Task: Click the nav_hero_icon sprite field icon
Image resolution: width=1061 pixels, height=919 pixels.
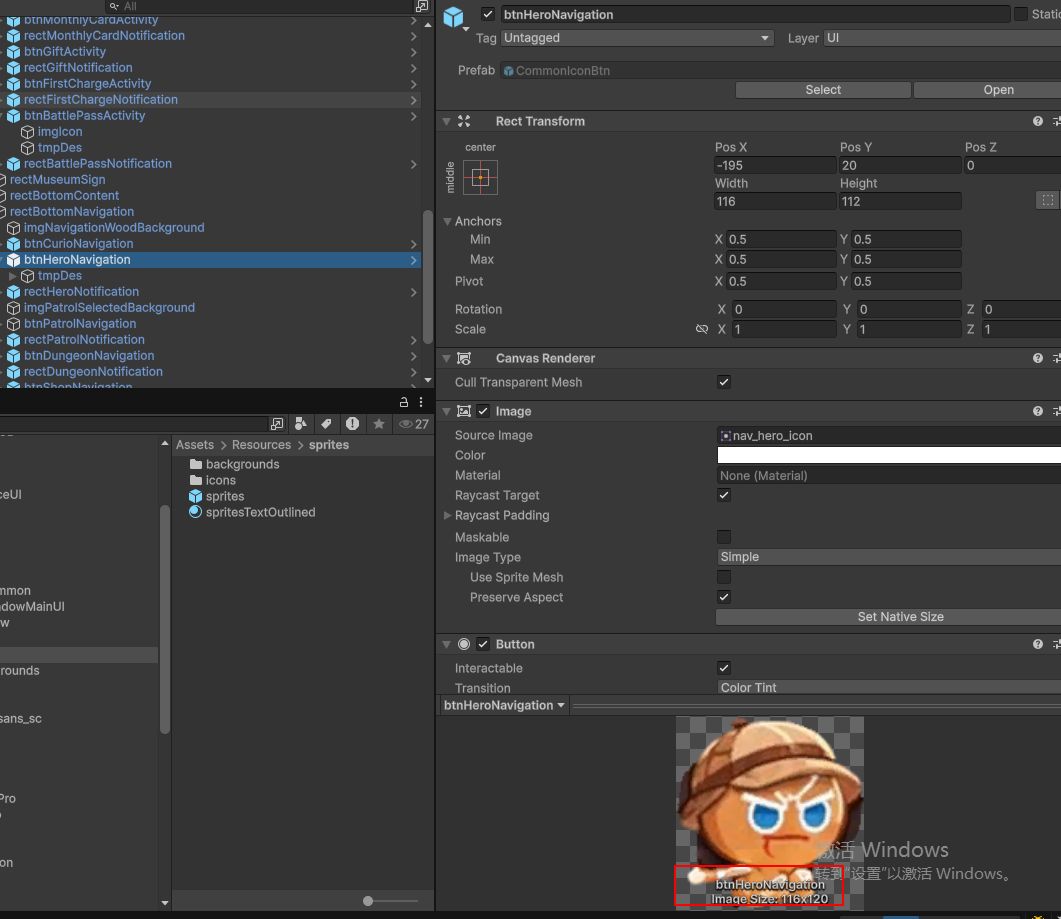Action: click(x=725, y=436)
